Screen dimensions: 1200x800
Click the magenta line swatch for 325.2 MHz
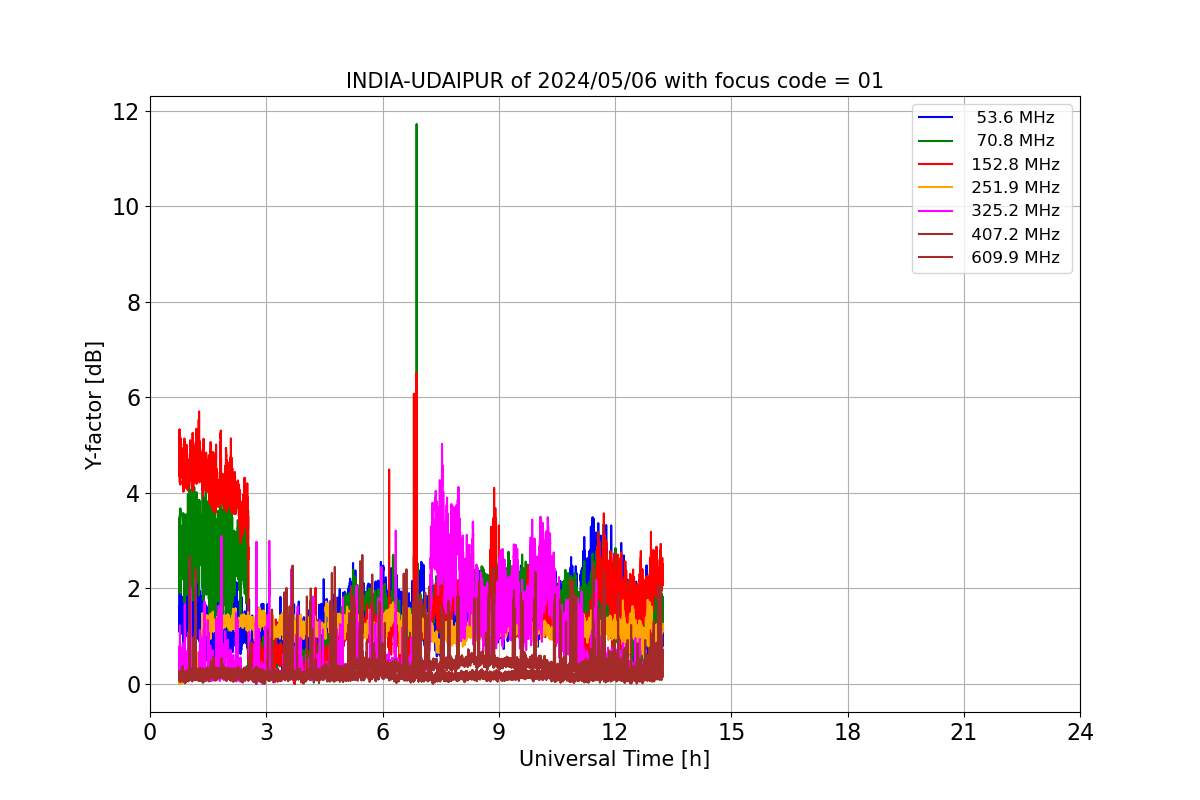936,211
